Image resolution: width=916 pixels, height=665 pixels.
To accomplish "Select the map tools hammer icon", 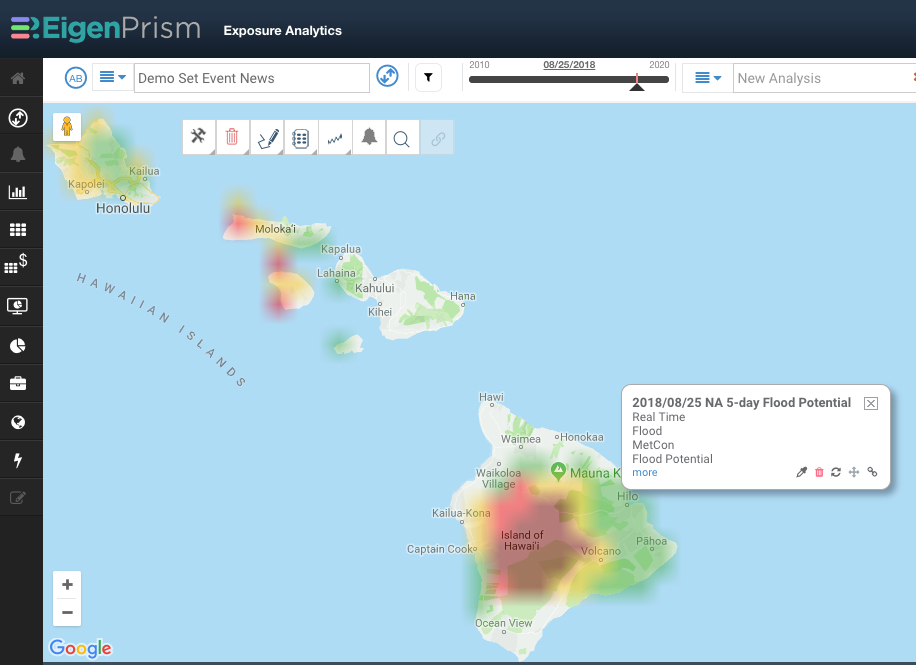I will pos(199,137).
